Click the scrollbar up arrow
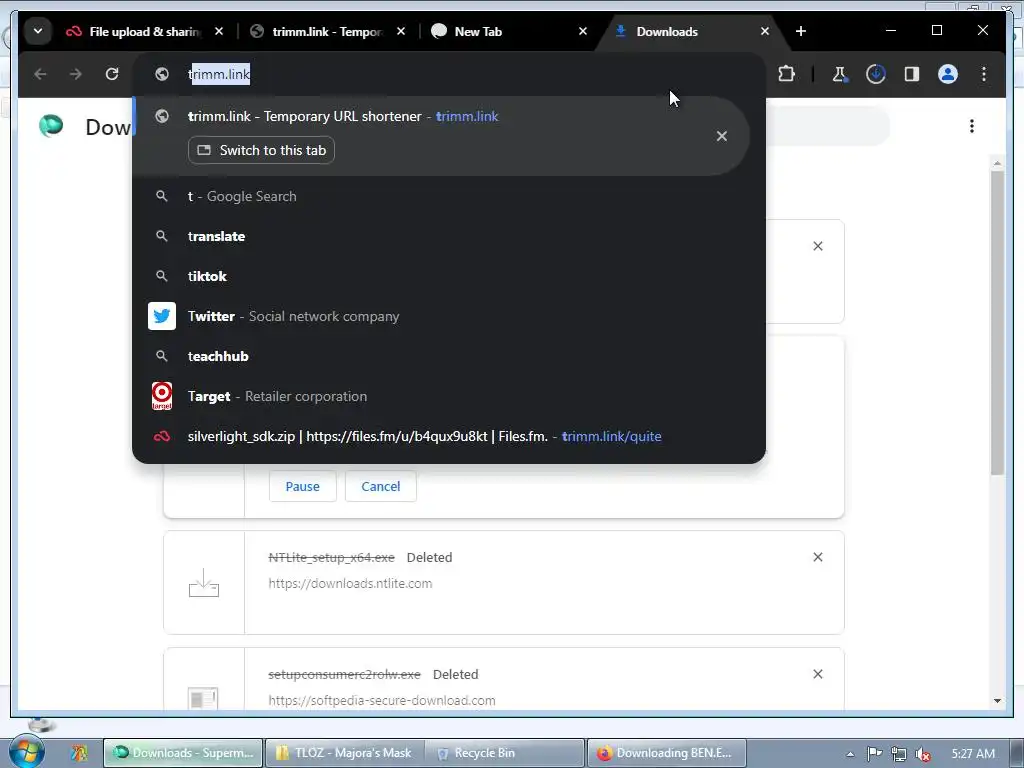 pyautogui.click(x=997, y=163)
